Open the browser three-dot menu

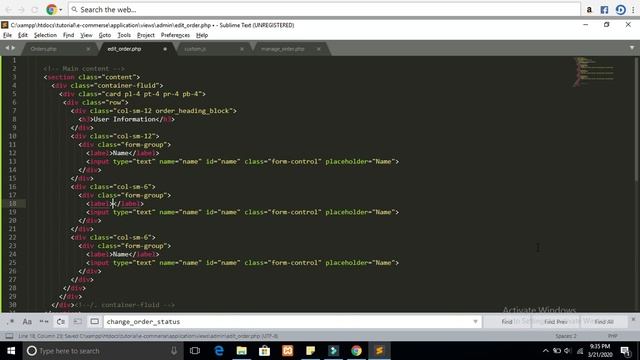633,10
